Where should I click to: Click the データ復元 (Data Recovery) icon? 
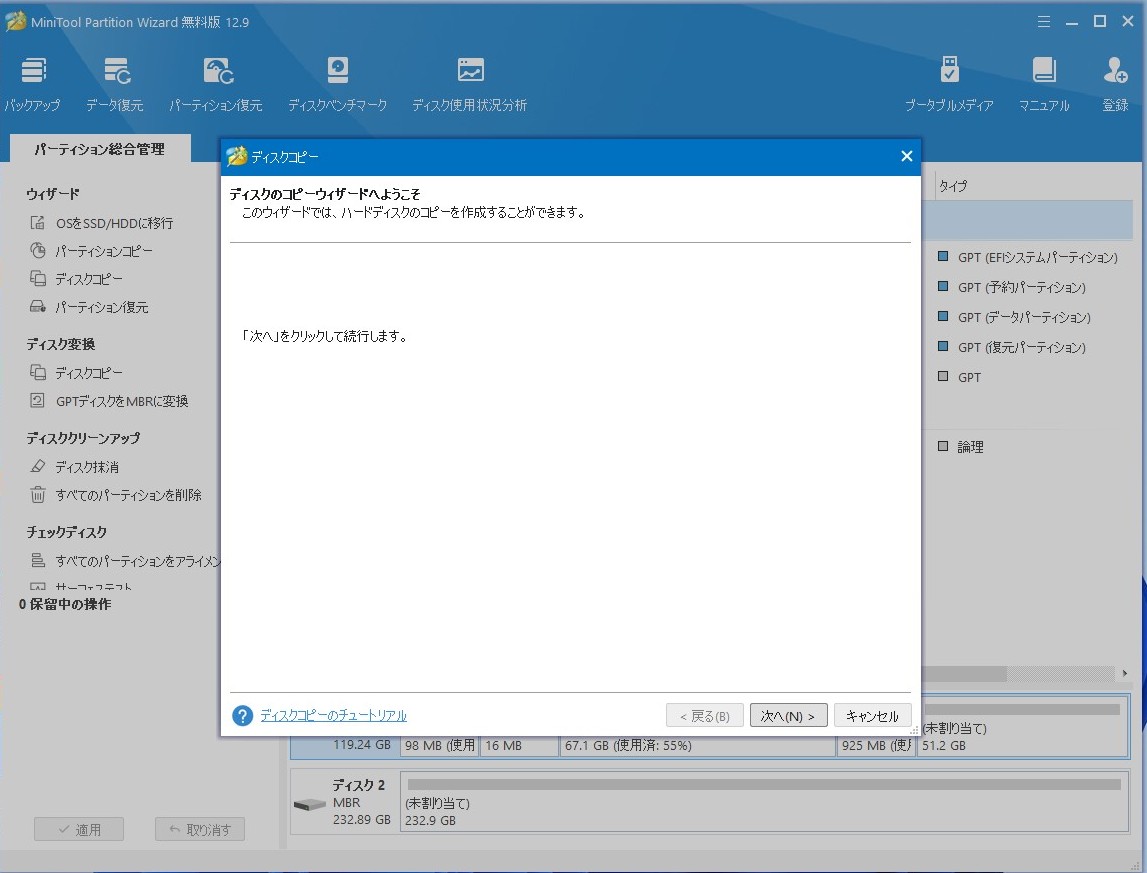(115, 72)
